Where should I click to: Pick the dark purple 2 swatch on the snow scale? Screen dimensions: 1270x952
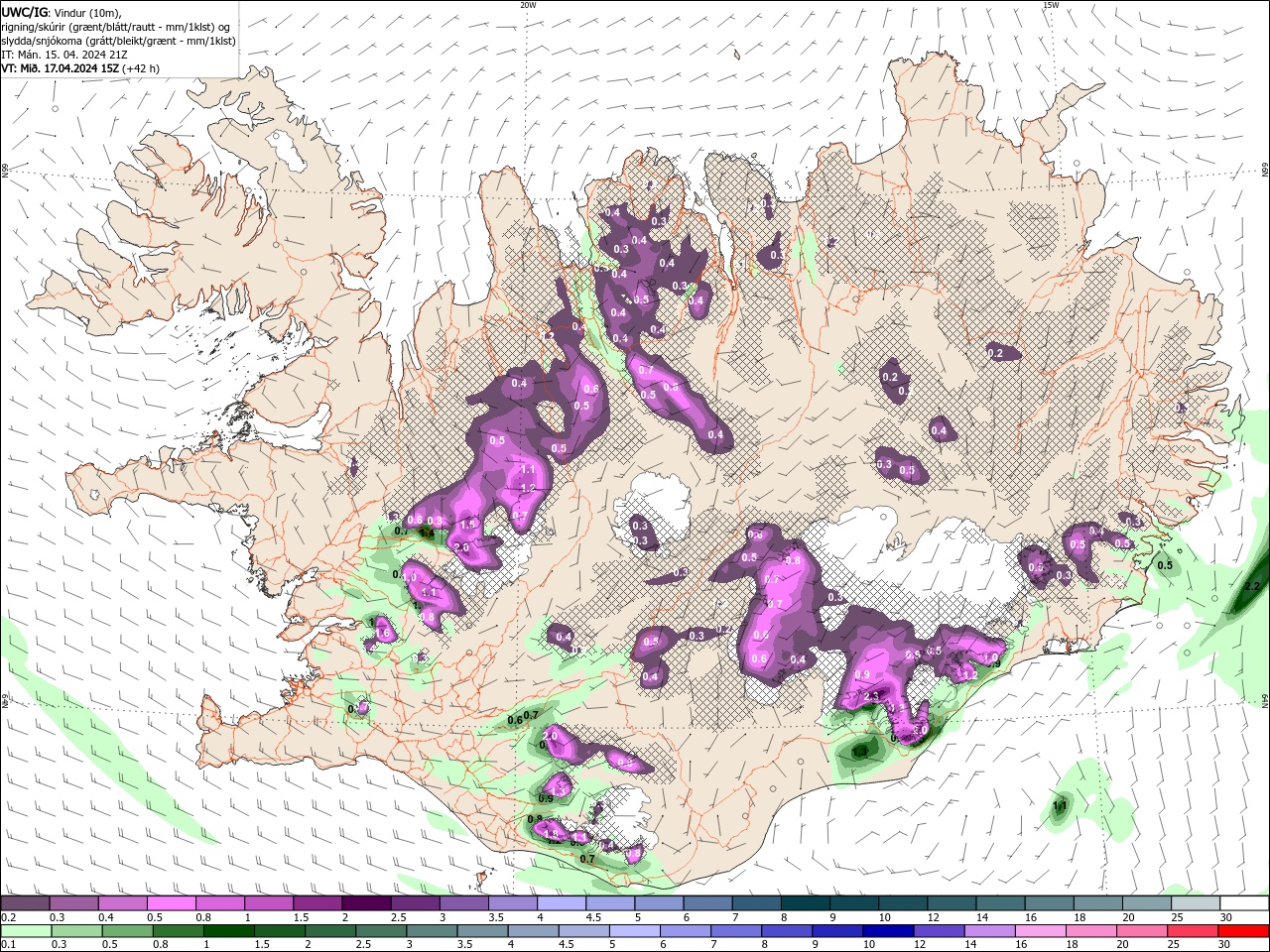click(366, 903)
